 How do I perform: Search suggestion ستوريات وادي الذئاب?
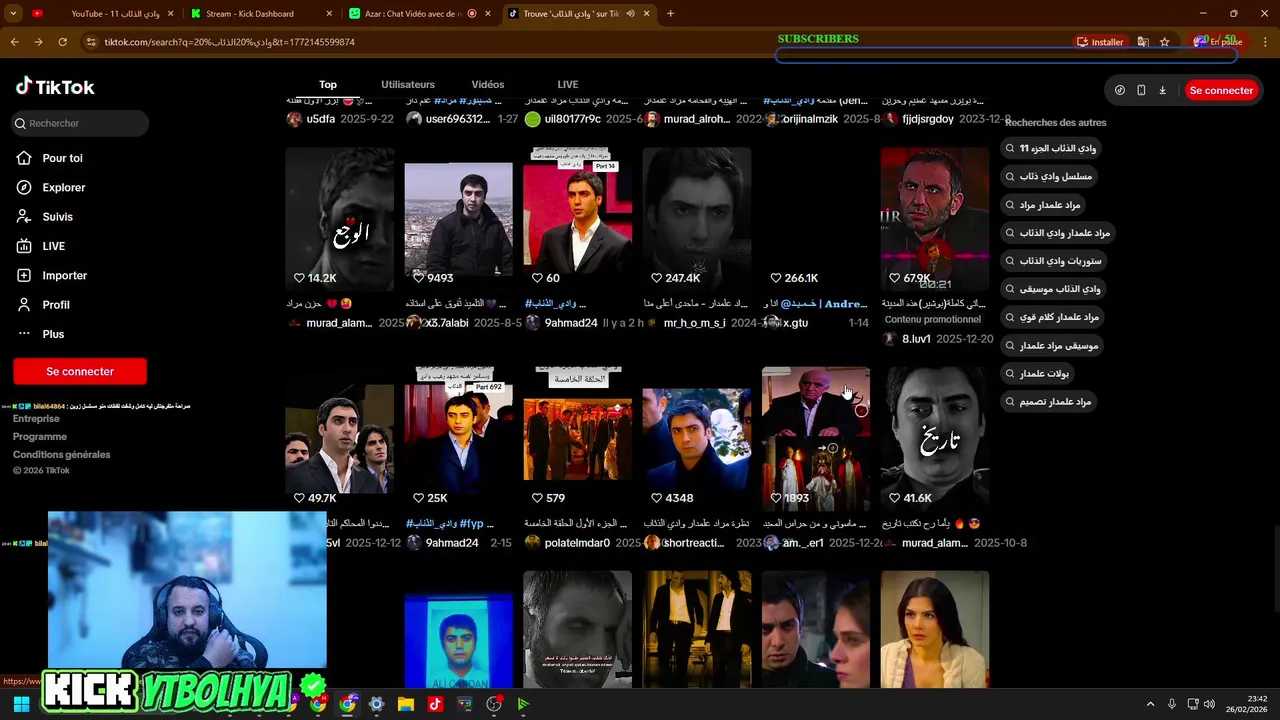point(1055,261)
